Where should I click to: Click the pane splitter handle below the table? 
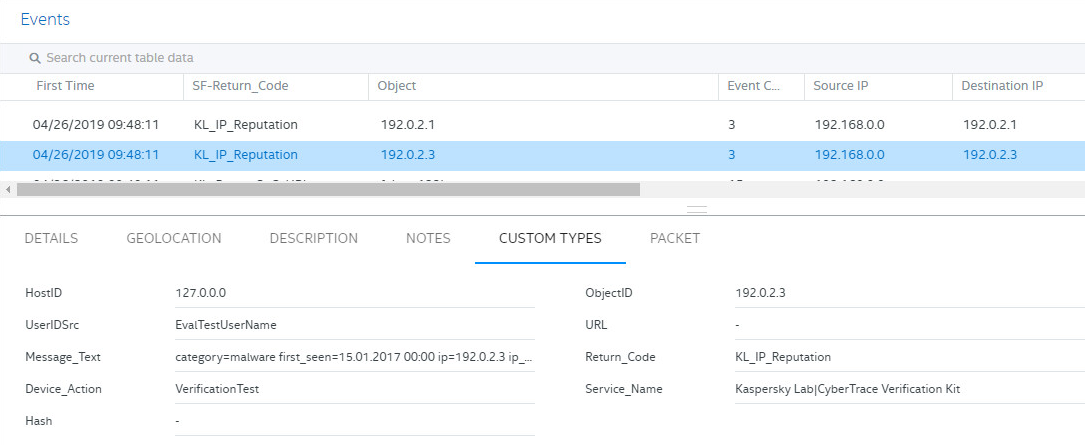point(697,209)
